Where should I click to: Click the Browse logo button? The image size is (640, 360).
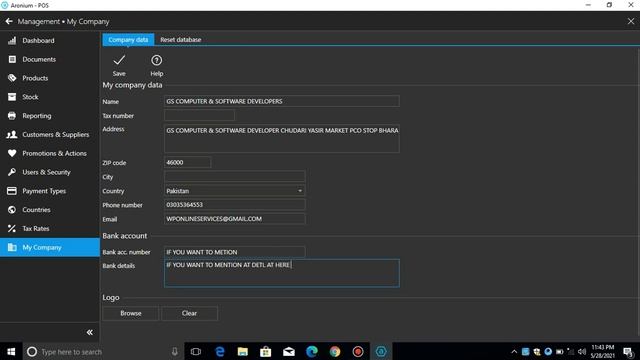(131, 313)
